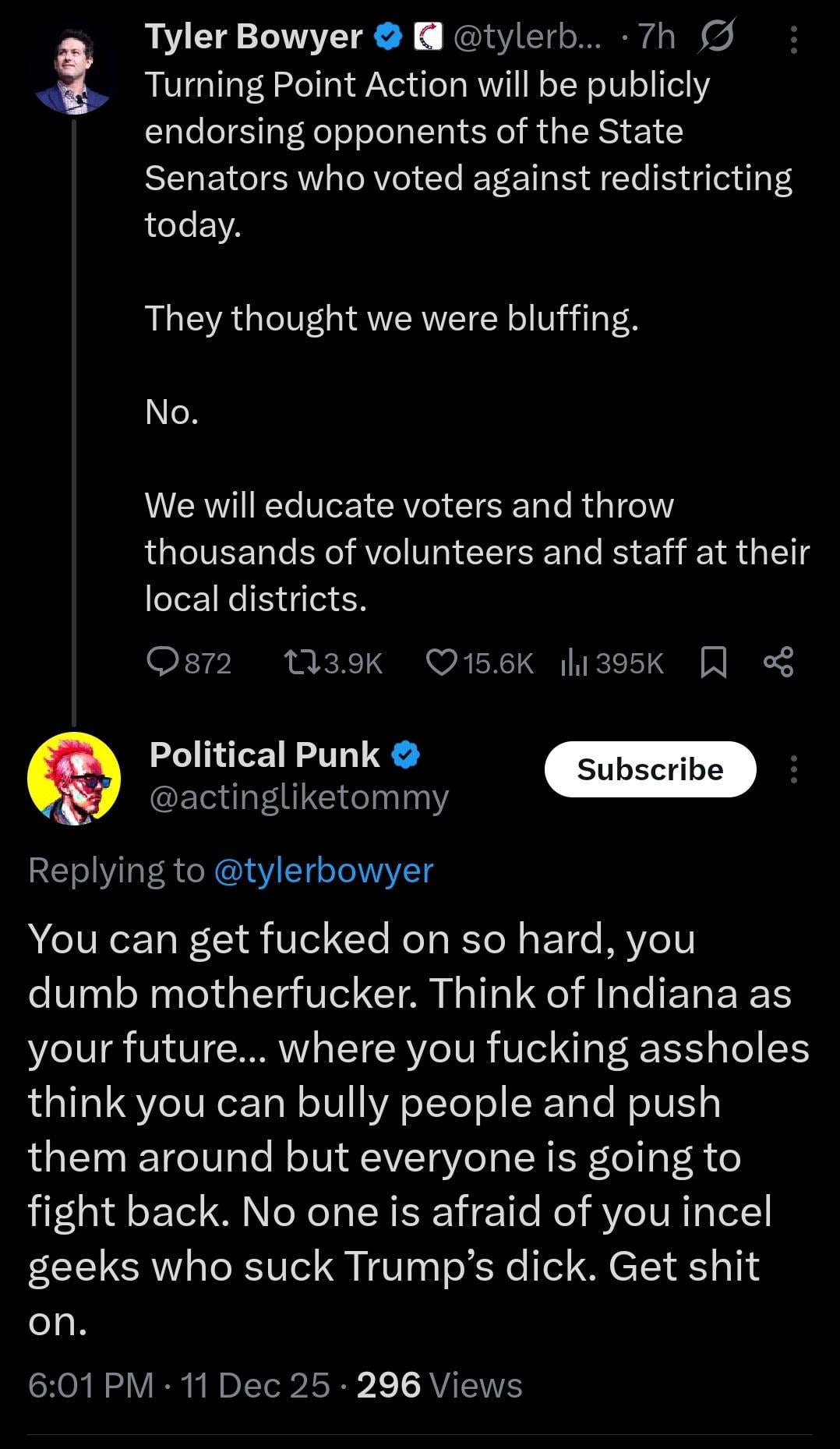The height and width of the screenshot is (1449, 840).
Task: Open Tyler Bowyer's profile picture
Action: coord(72,71)
